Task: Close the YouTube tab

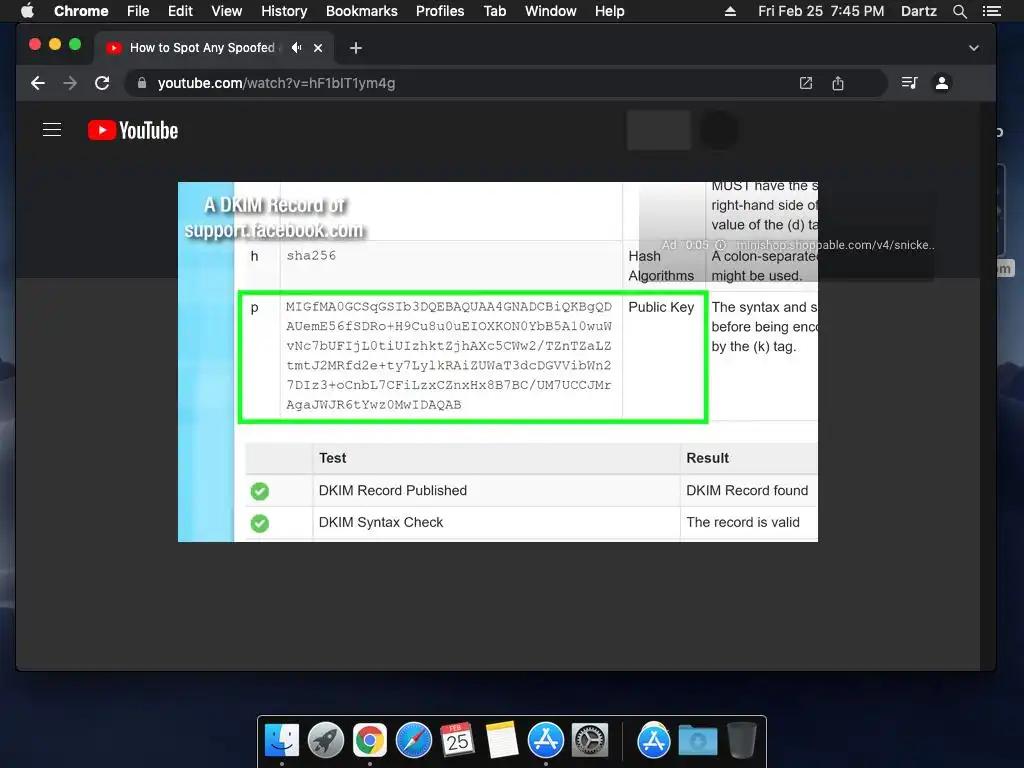Action: (318, 48)
